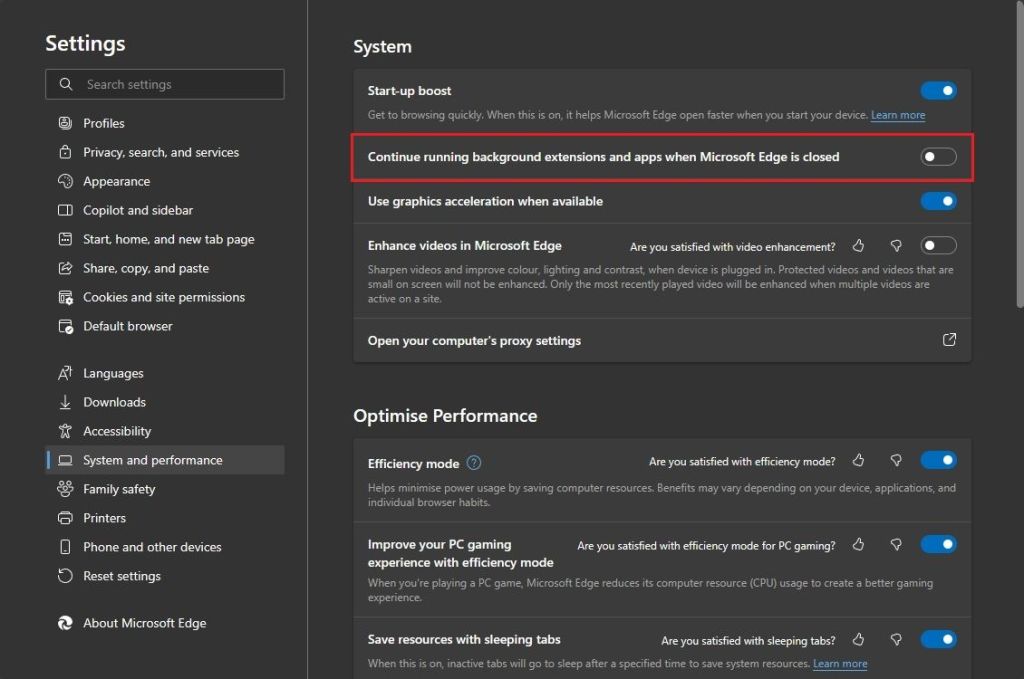Image resolution: width=1024 pixels, height=679 pixels.
Task: Click thumbs up for efficiency mode
Action: [858, 461]
